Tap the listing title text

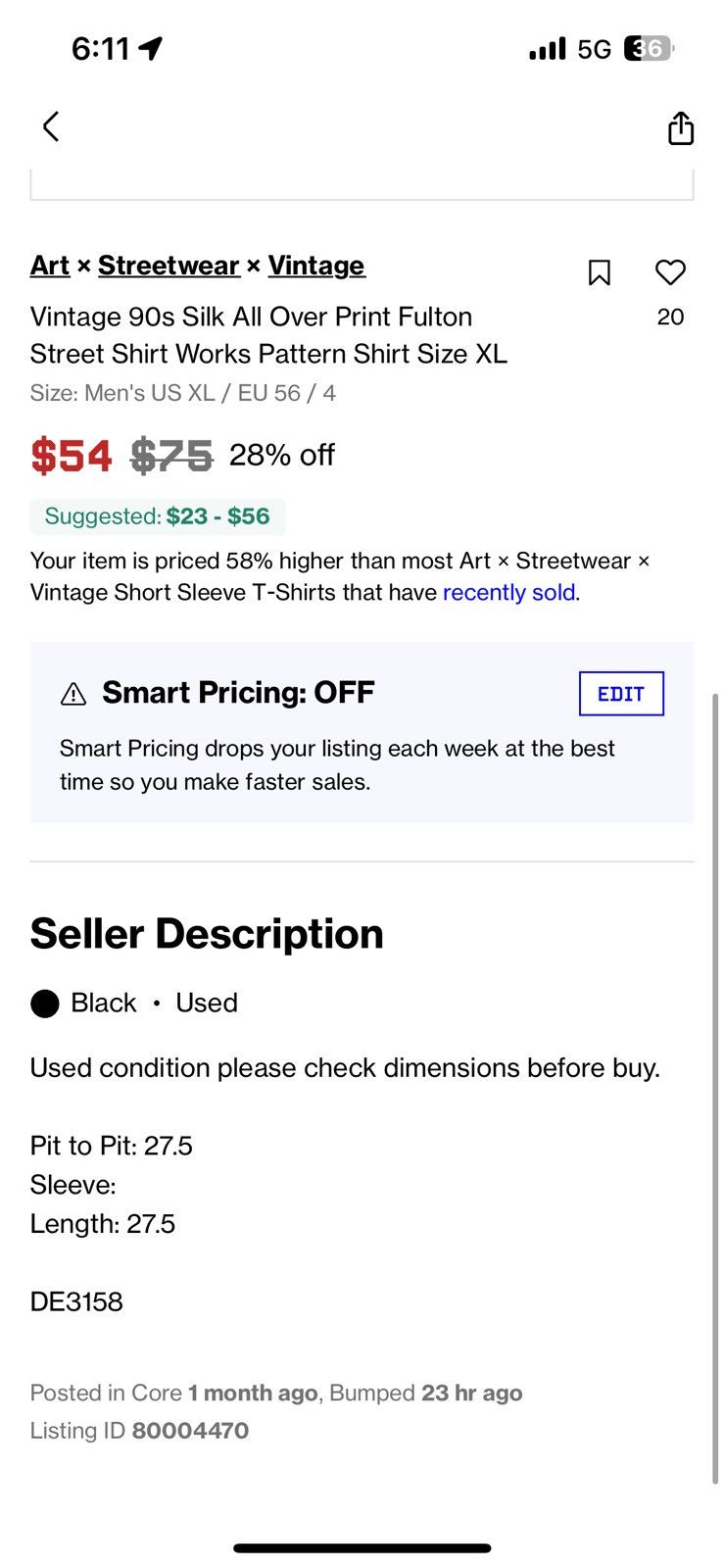pos(269,335)
